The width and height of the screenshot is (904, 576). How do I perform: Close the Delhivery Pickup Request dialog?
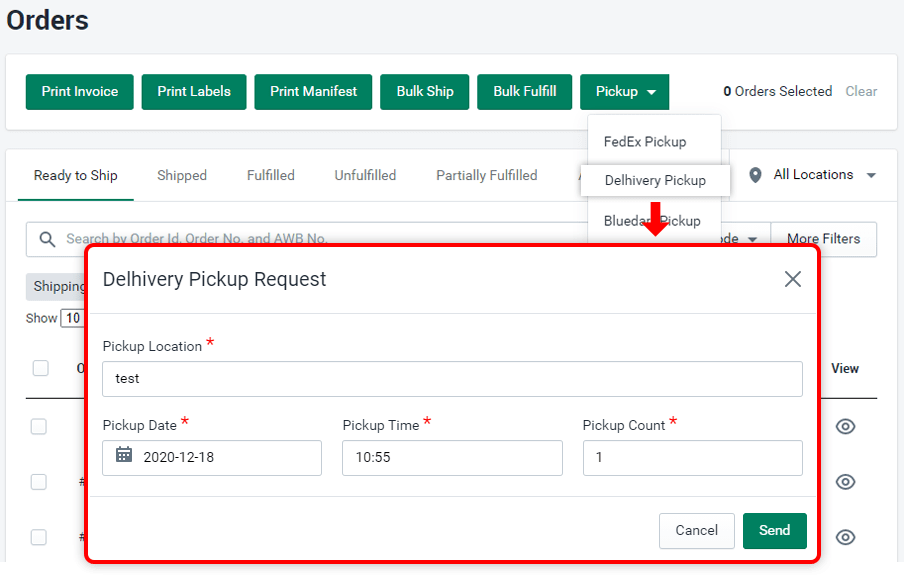(x=792, y=279)
